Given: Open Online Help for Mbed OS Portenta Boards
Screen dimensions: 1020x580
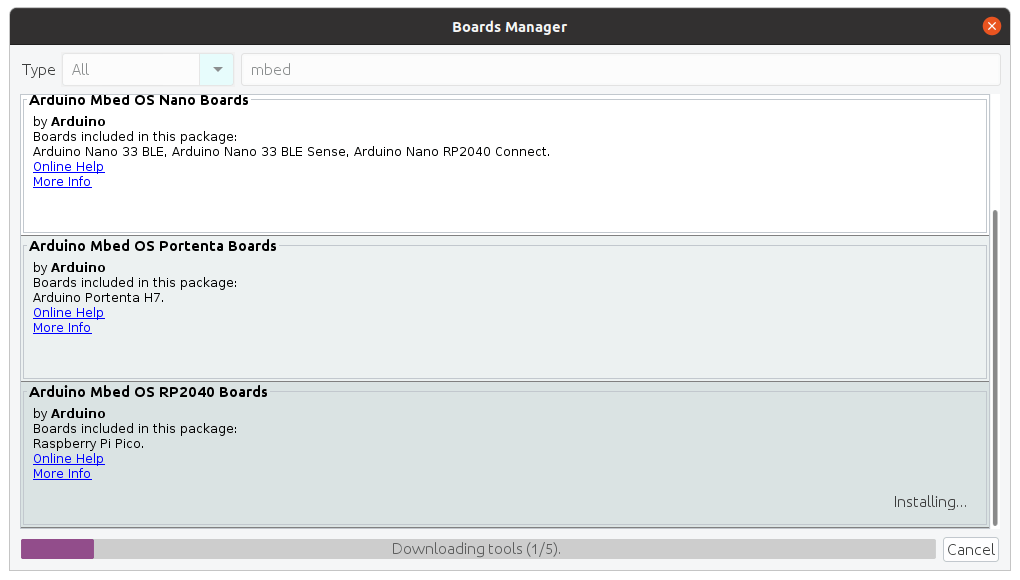Looking at the screenshot, I should pos(68,313).
